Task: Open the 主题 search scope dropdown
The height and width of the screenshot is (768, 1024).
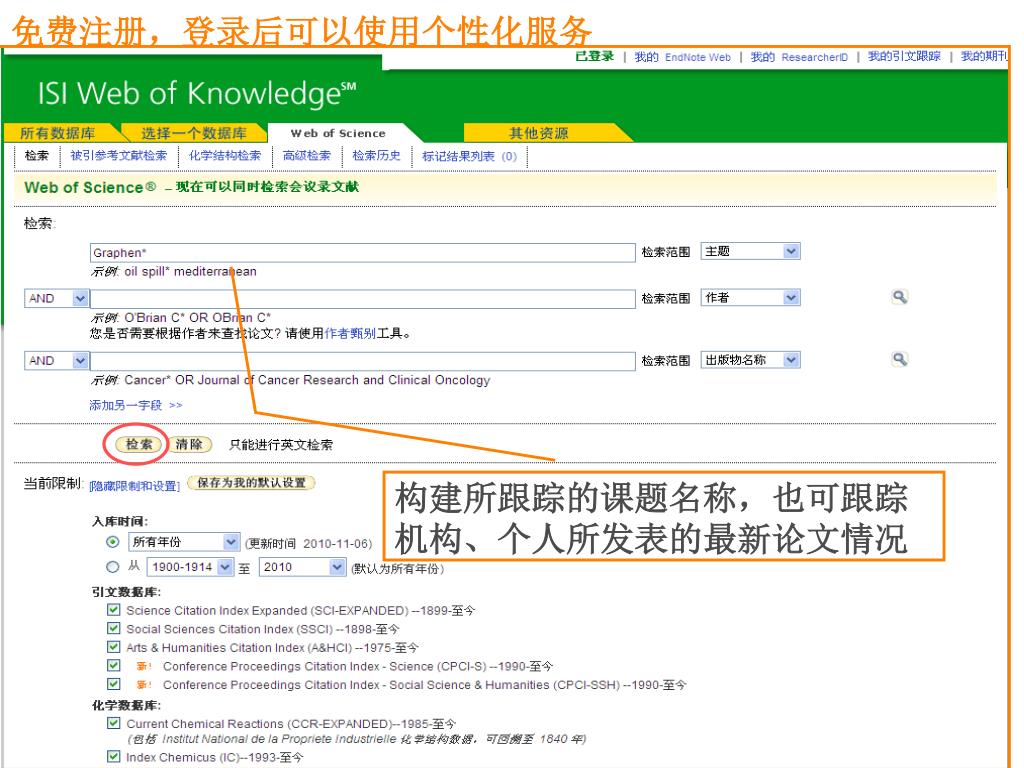Action: (x=752, y=252)
